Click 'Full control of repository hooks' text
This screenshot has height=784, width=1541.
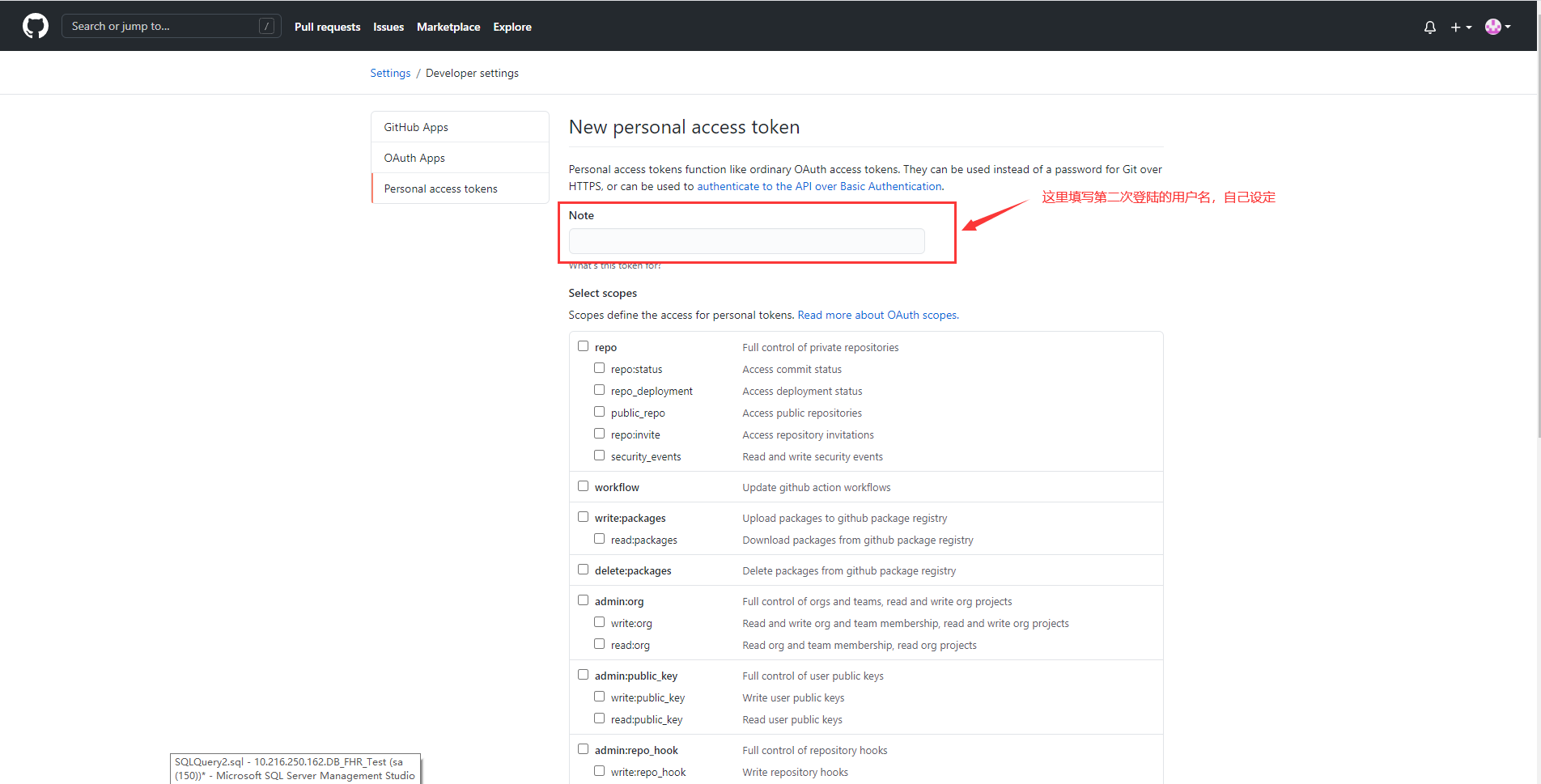[815, 751]
